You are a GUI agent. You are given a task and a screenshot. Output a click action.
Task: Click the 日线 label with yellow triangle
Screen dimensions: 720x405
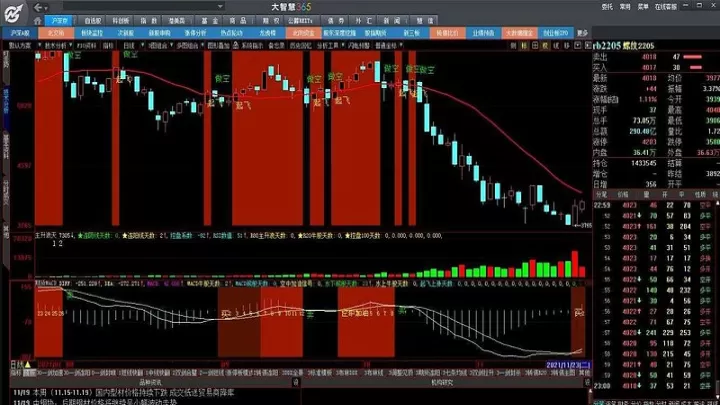pos(21,365)
